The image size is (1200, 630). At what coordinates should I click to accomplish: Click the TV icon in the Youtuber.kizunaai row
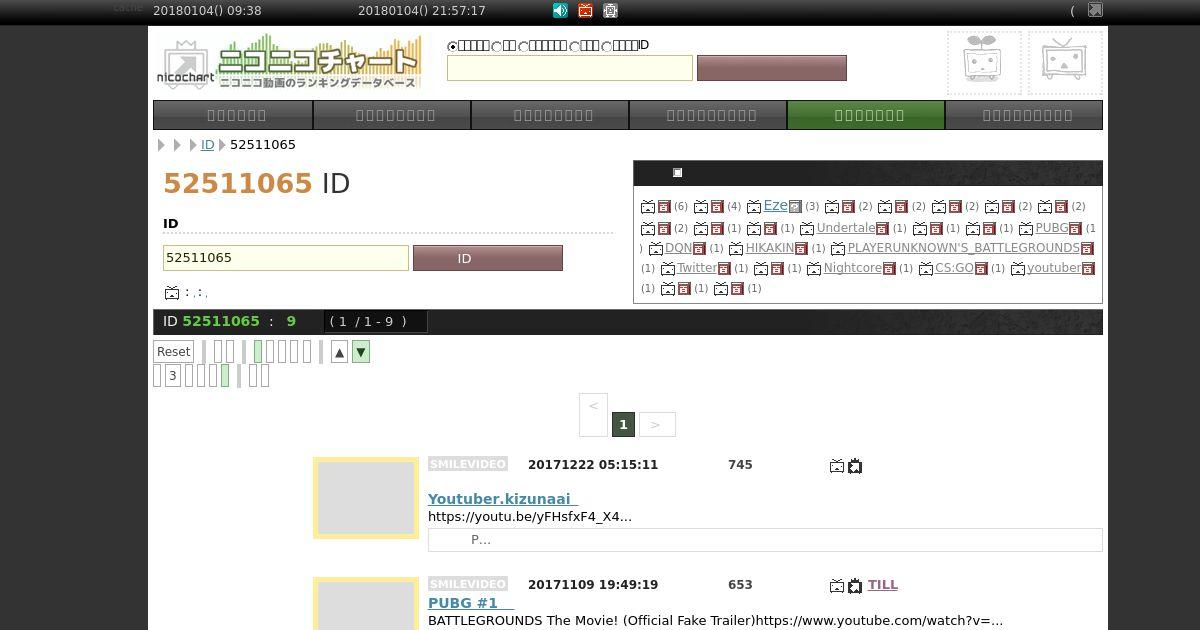[837, 466]
